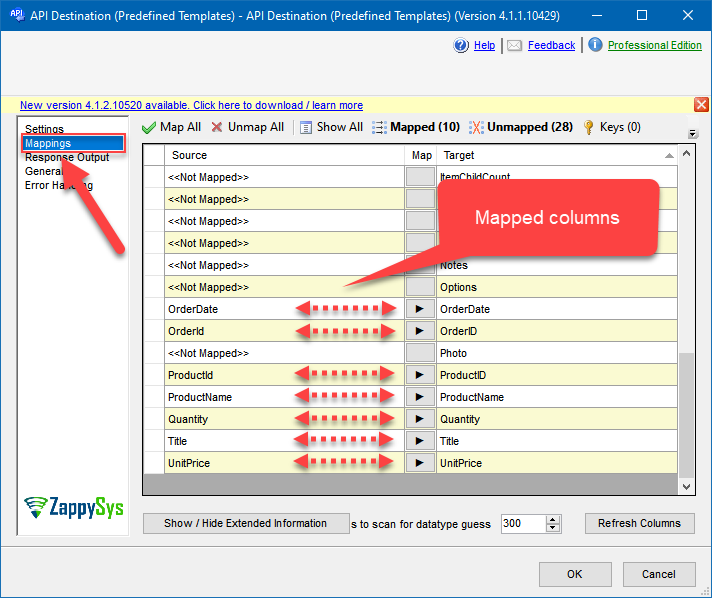
Task: Click Show All toolbar item
Action: pos(331,127)
